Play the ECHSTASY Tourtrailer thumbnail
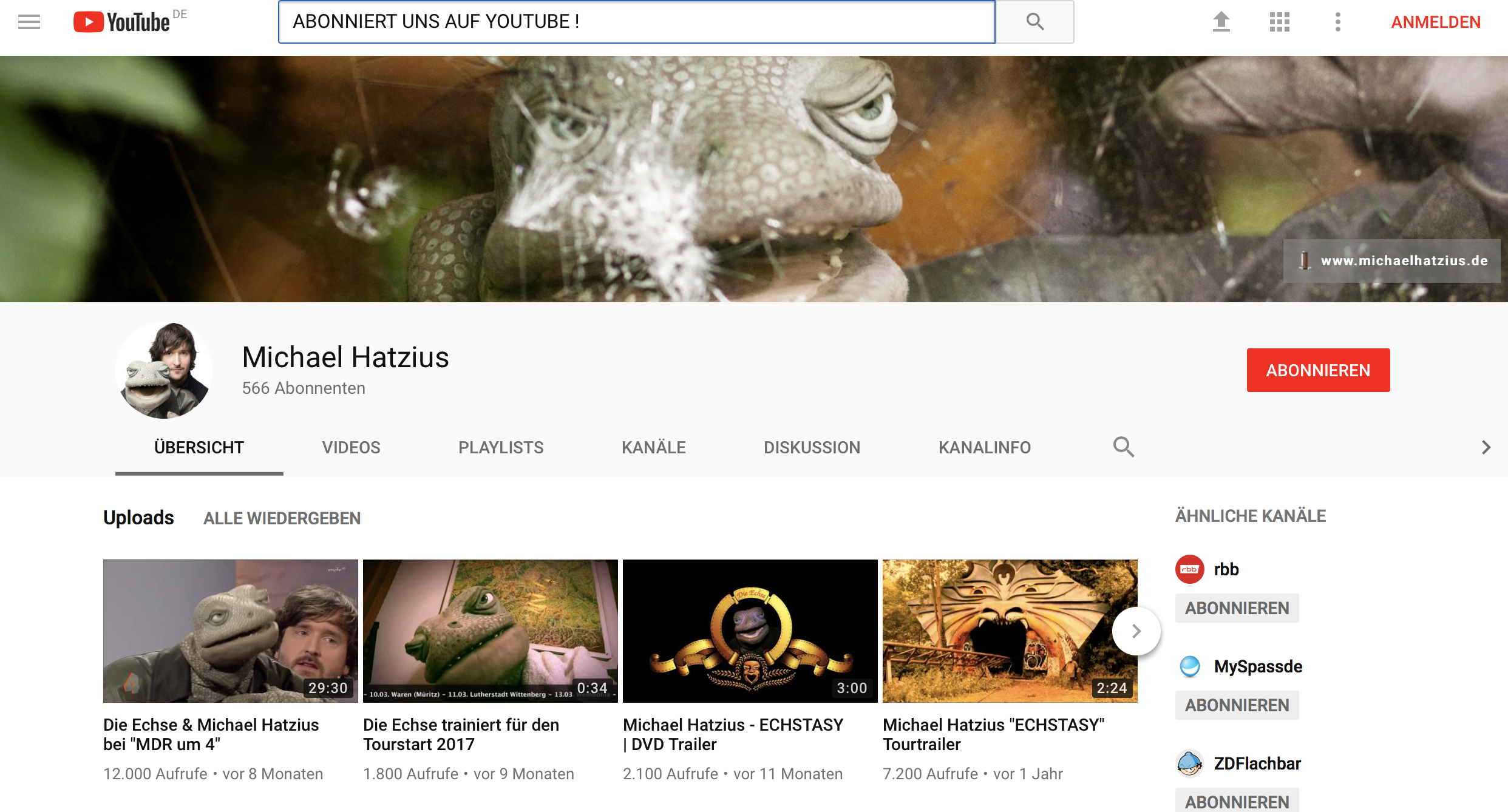This screenshot has width=1508, height=812. pyautogui.click(x=1010, y=631)
